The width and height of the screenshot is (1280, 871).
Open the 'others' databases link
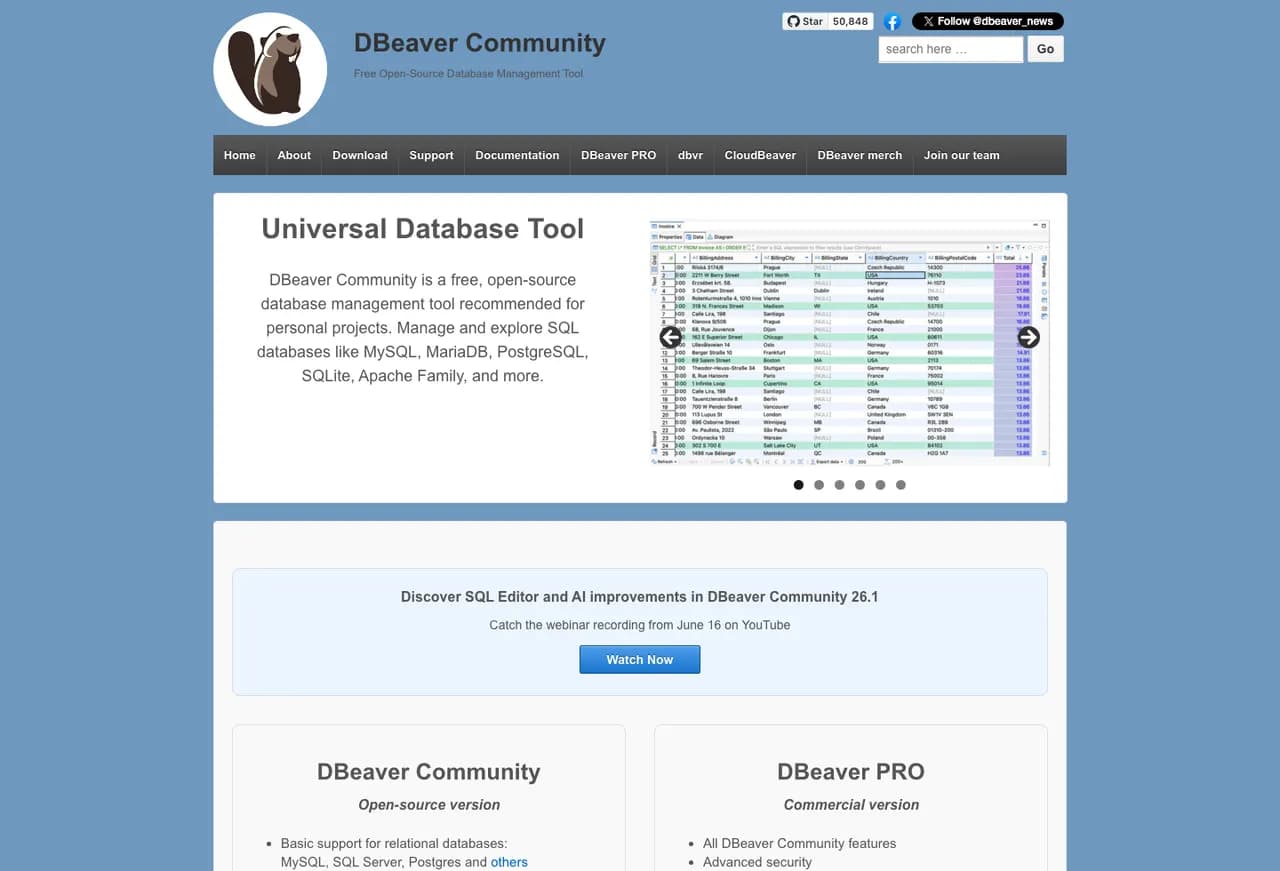click(509, 862)
